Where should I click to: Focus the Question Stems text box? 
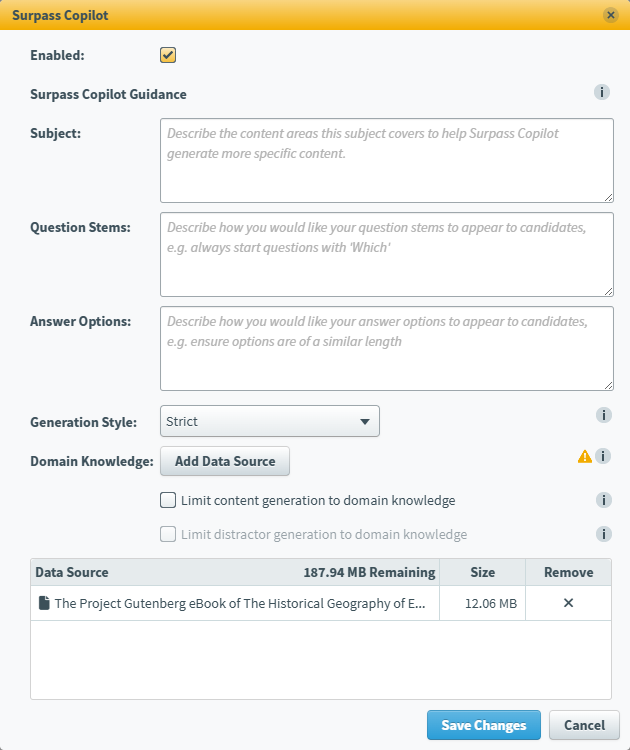pos(386,254)
